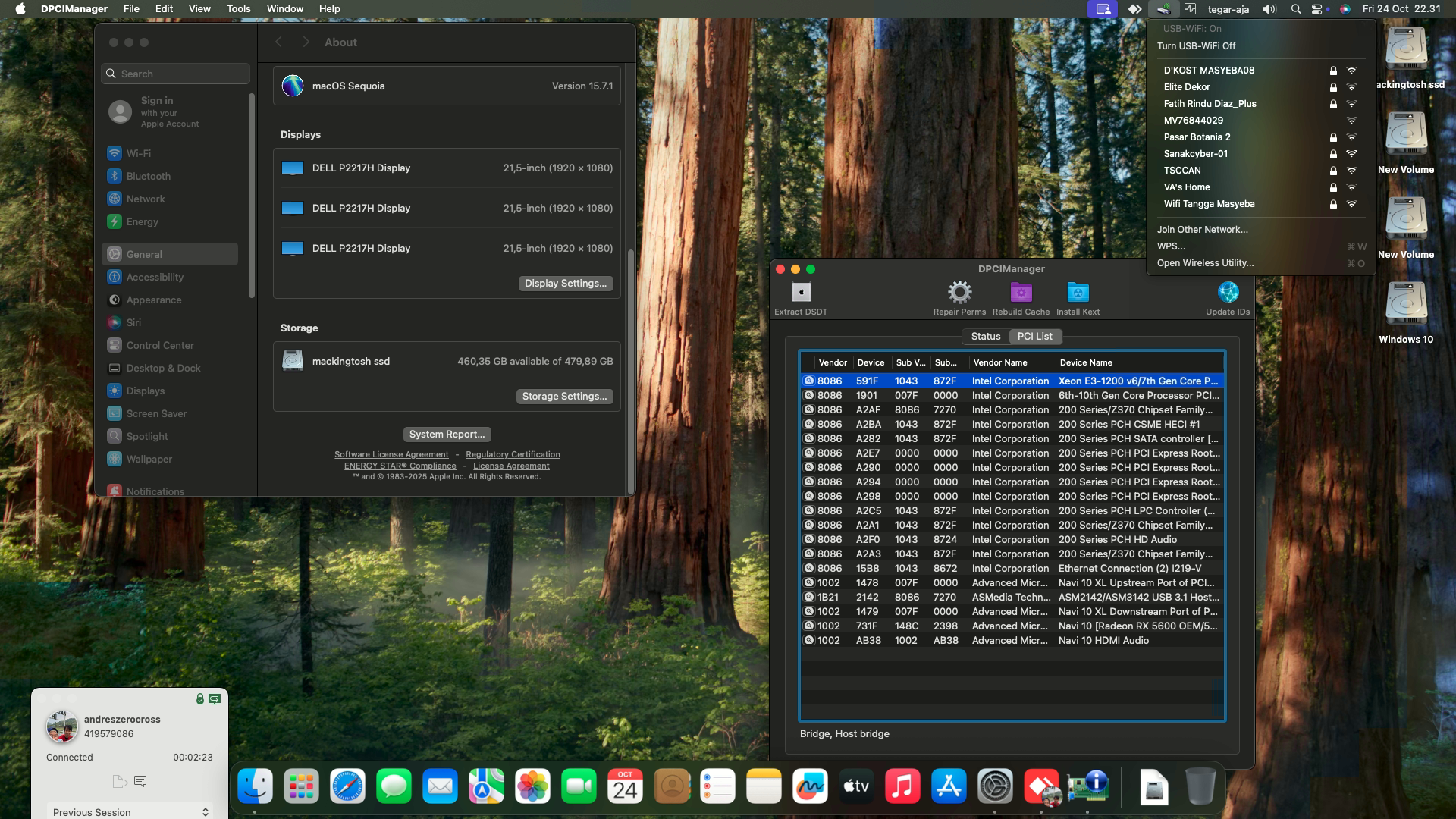Switch to the Status tab

click(986, 336)
